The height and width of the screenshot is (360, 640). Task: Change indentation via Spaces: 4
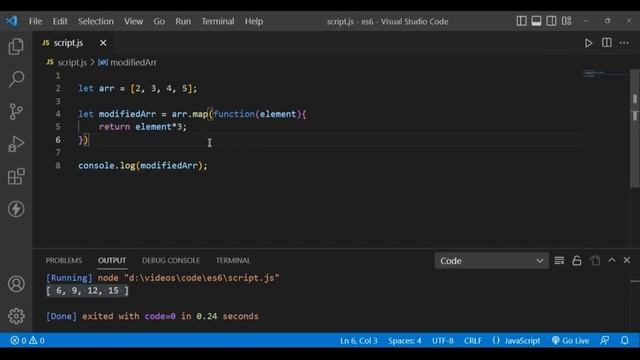click(405, 340)
